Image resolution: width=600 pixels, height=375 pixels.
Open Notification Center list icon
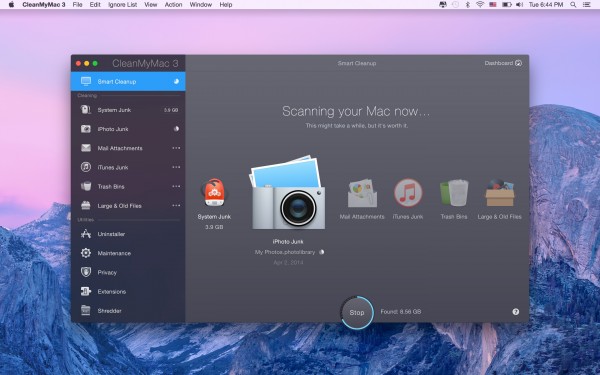(x=586, y=5)
